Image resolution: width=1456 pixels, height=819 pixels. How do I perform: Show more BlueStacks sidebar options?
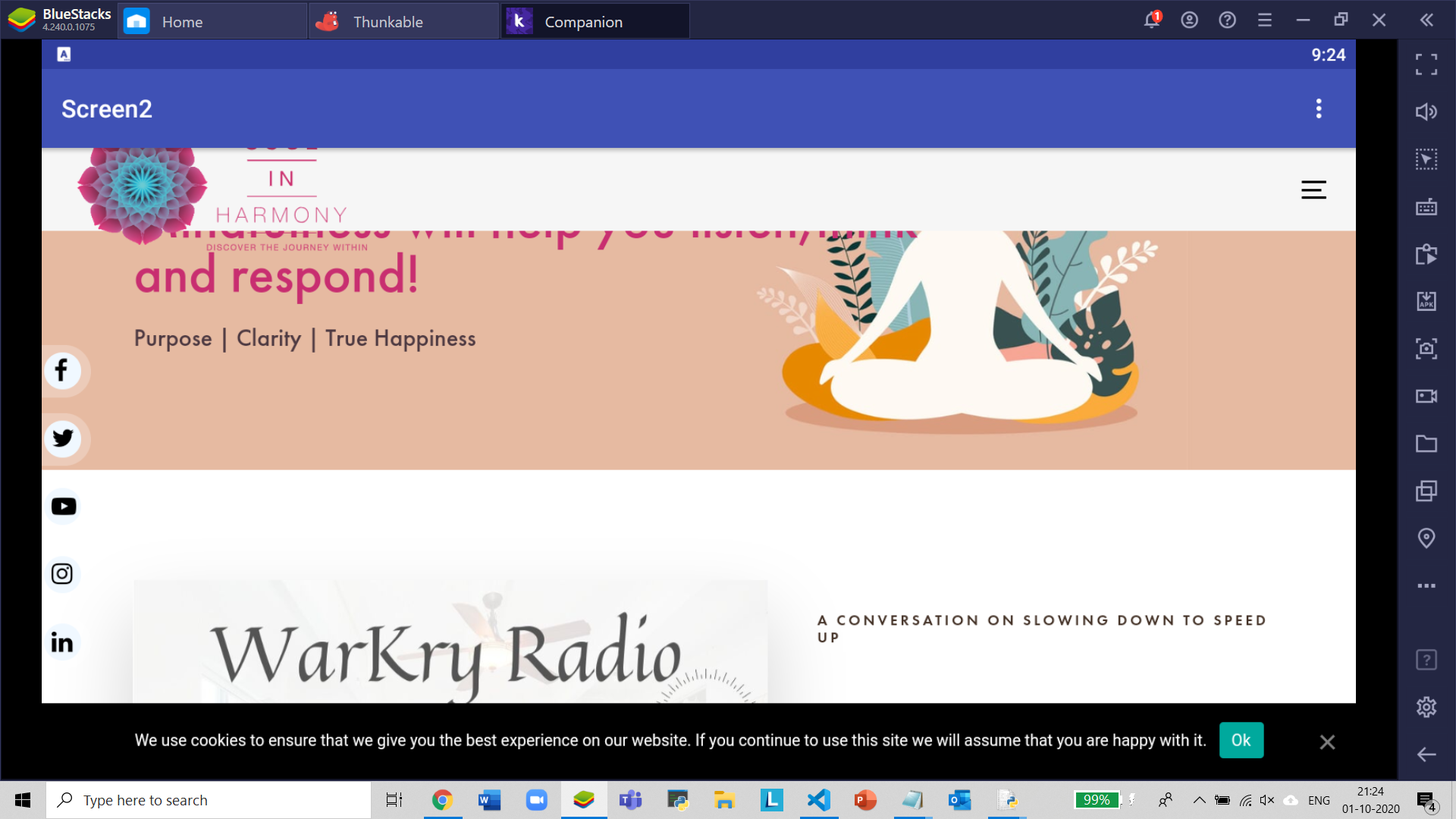coord(1426,585)
